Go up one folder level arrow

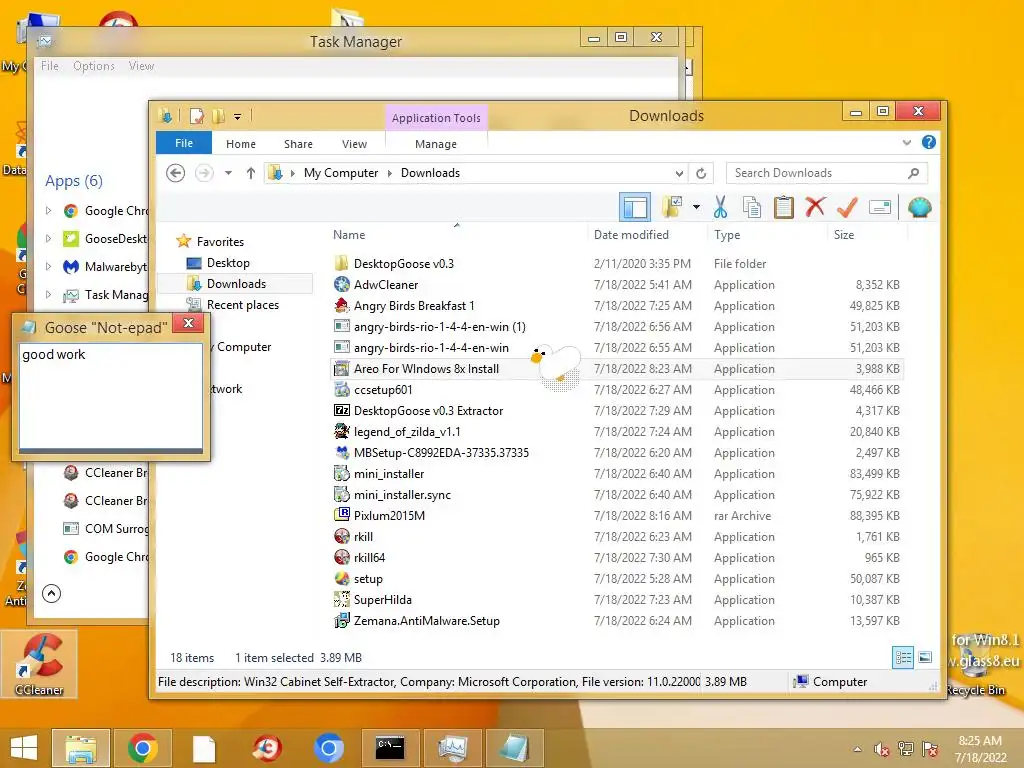[251, 173]
